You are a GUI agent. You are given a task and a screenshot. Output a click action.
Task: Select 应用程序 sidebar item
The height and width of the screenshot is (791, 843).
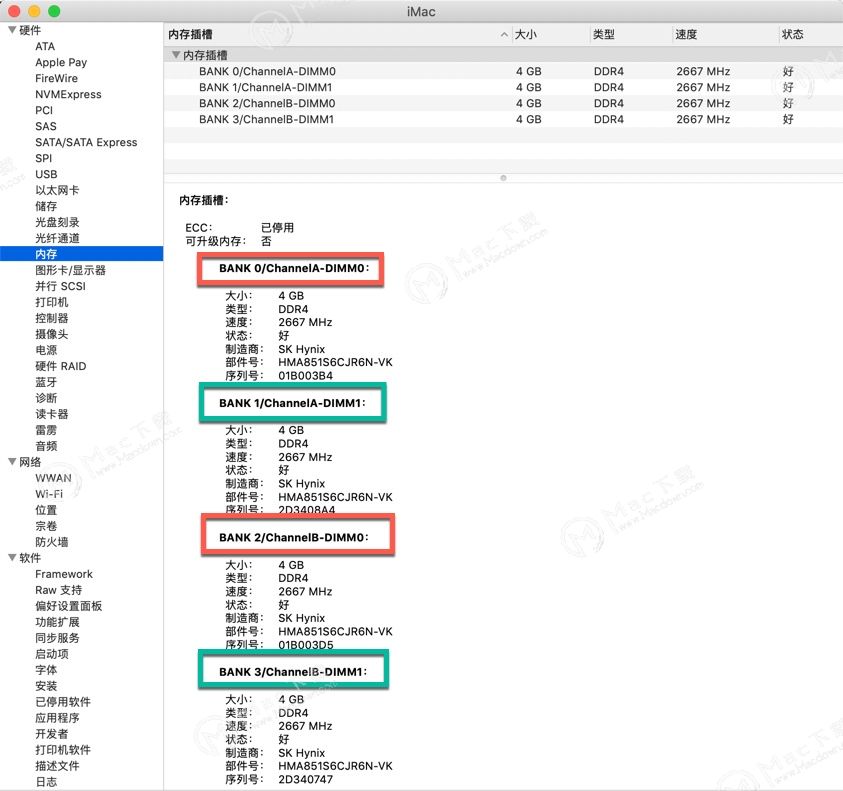57,718
